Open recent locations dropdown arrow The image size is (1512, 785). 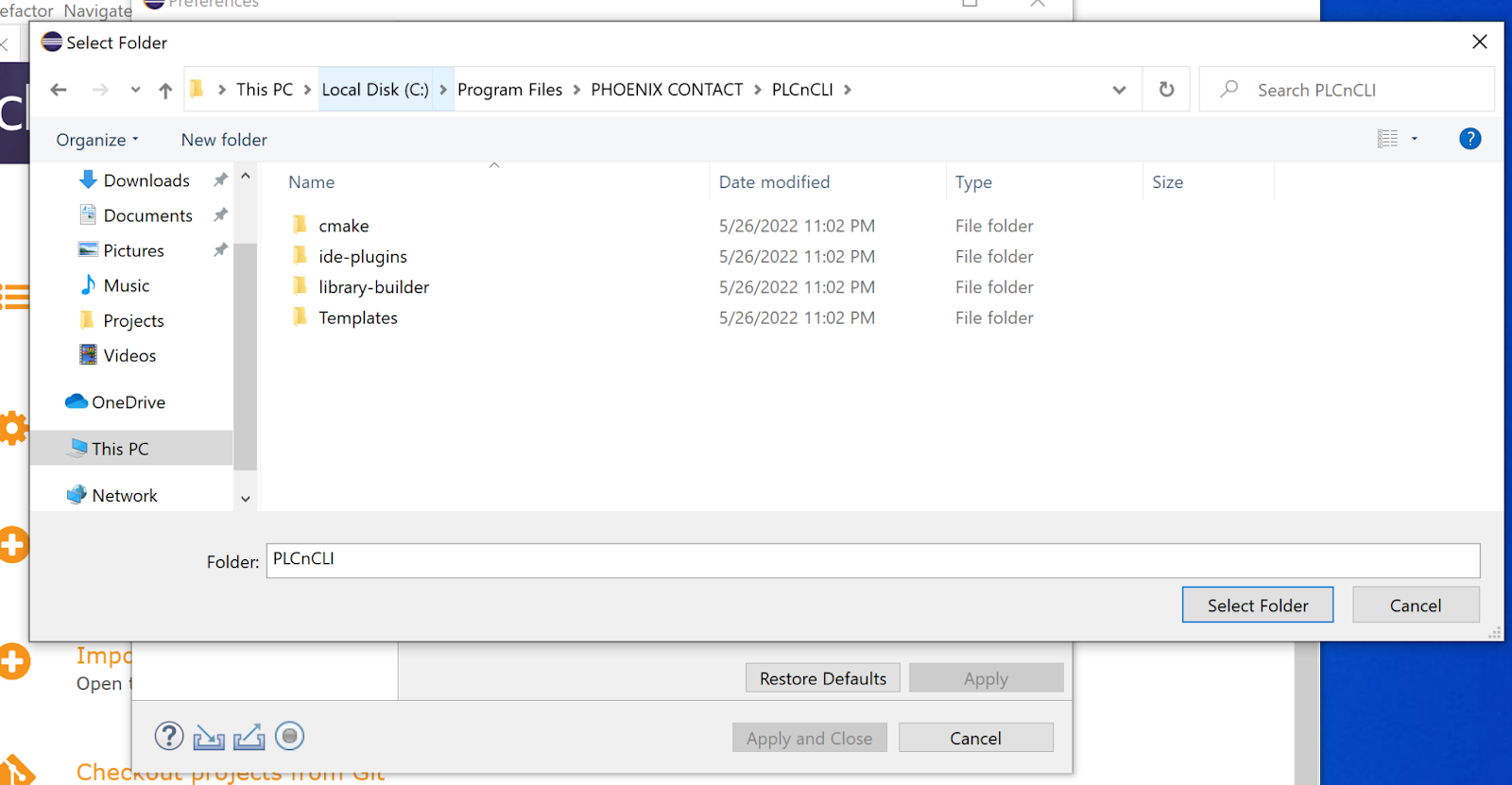click(x=135, y=90)
